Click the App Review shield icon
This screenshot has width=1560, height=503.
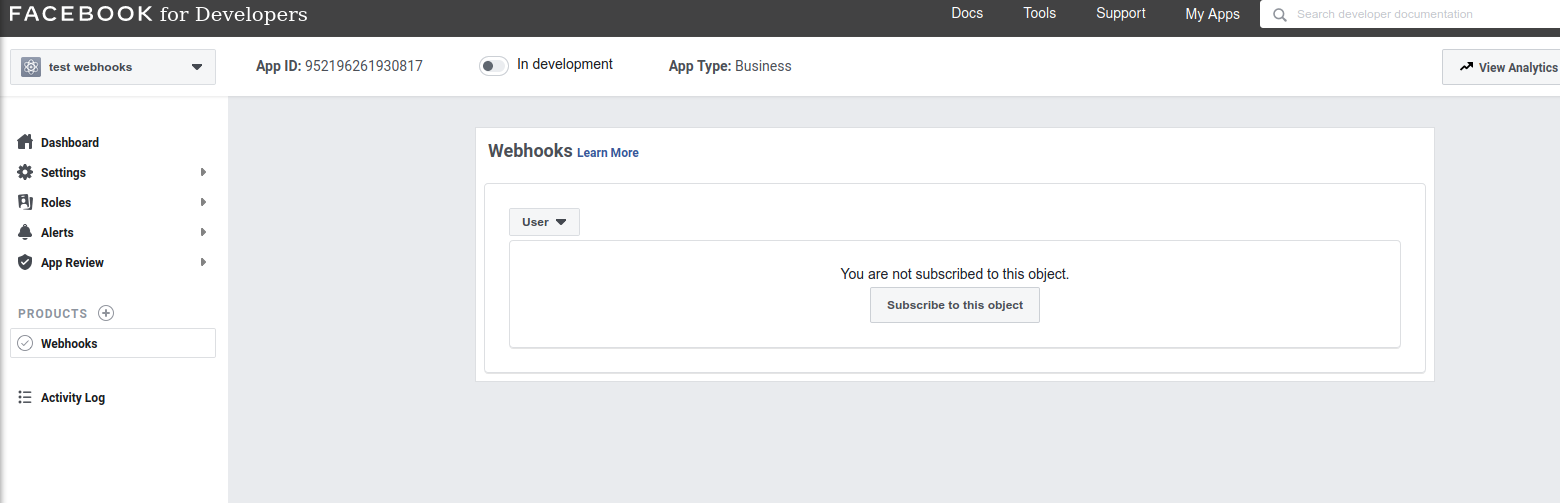[26, 262]
